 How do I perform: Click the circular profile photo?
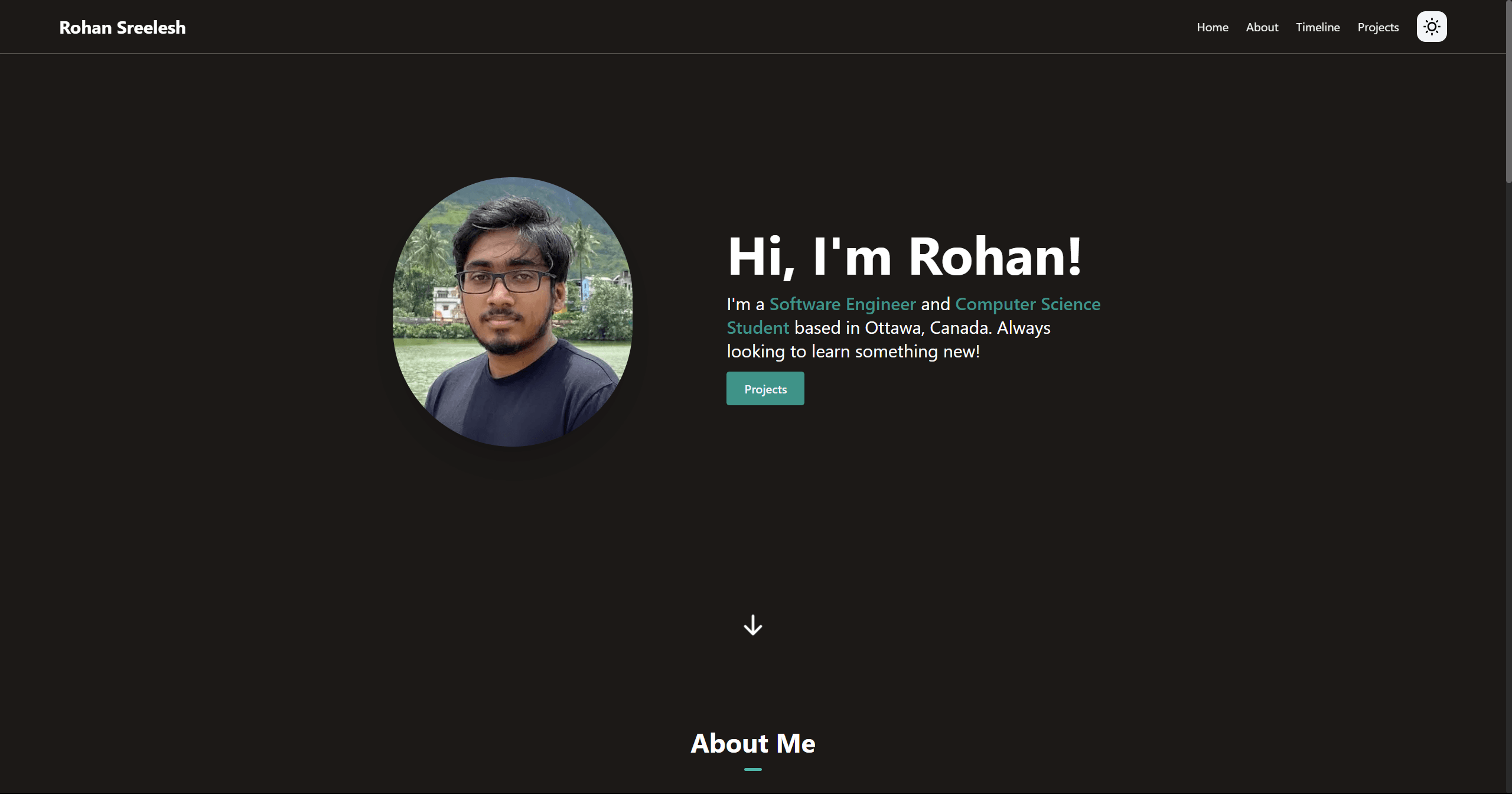coord(512,312)
